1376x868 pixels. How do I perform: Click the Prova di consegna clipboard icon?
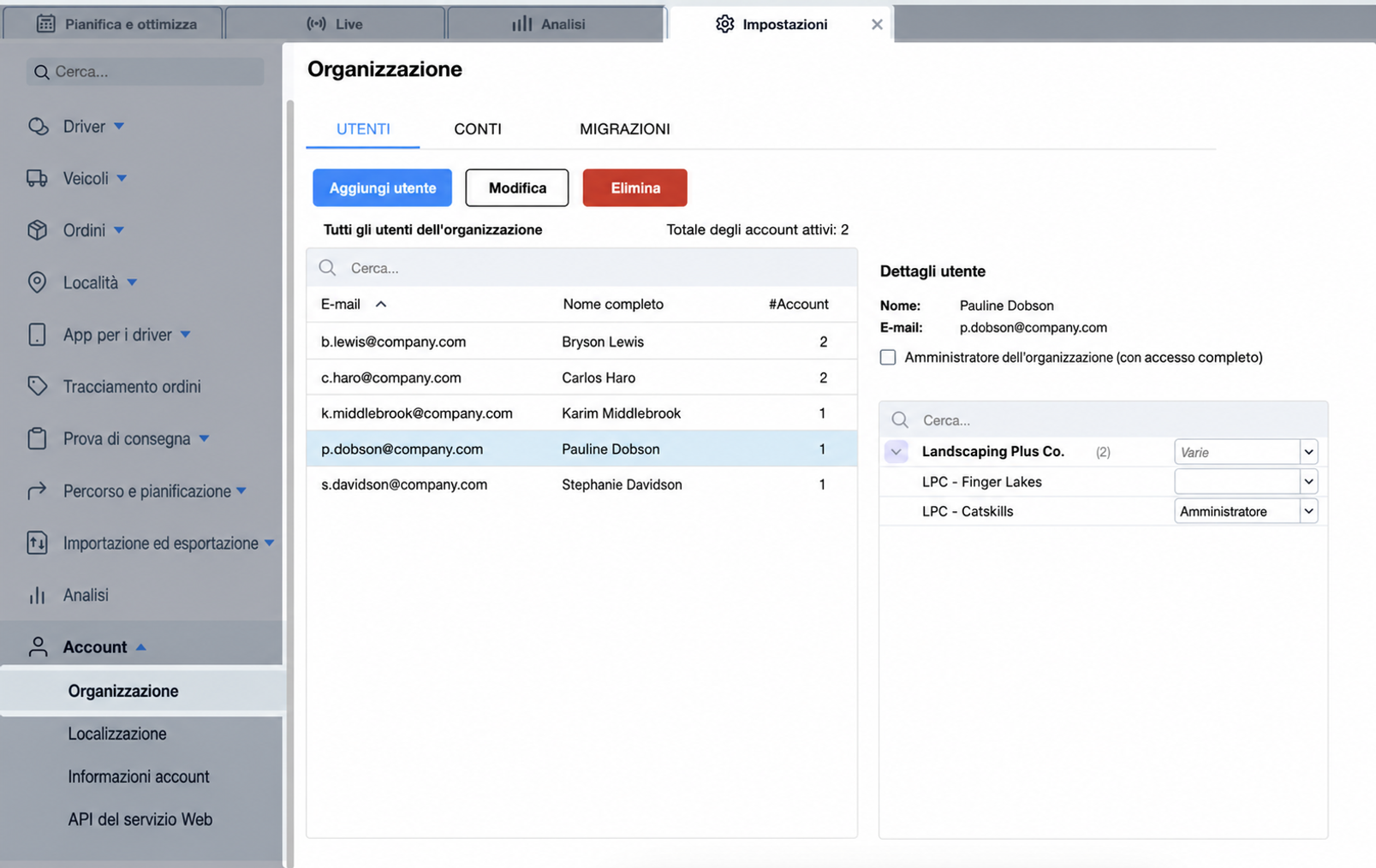click(37, 438)
